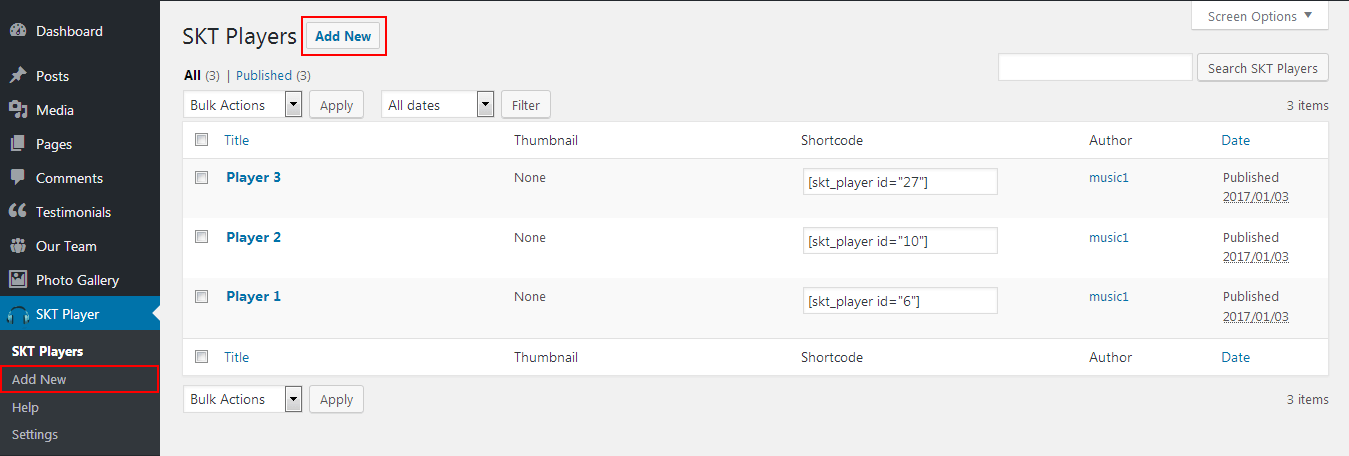Open Media via its sidebar icon
The height and width of the screenshot is (456, 1349).
tap(17, 110)
